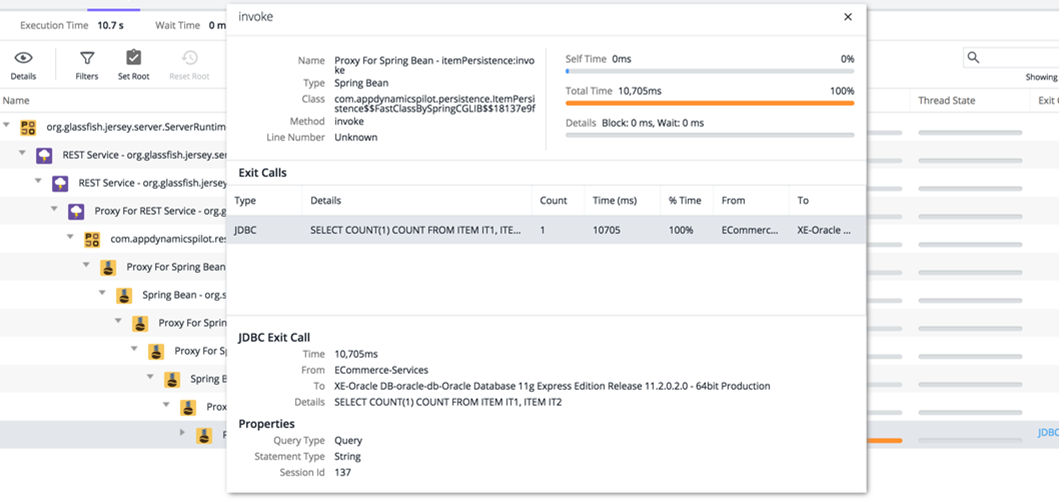Collapse Spring Bean - org.s node

(x=102, y=293)
